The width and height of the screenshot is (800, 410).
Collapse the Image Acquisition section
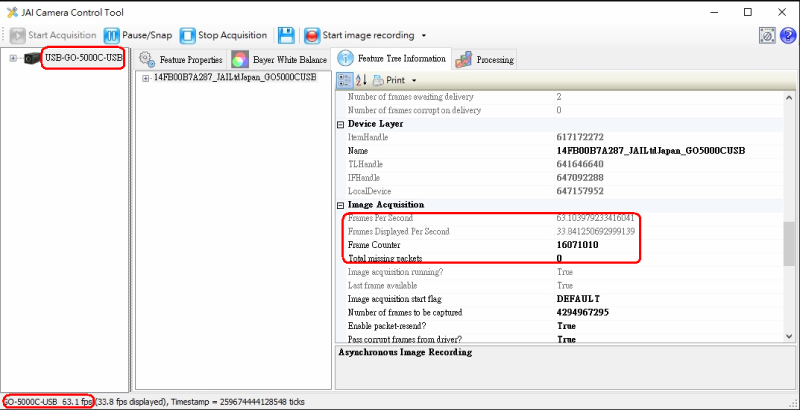tap(340, 205)
